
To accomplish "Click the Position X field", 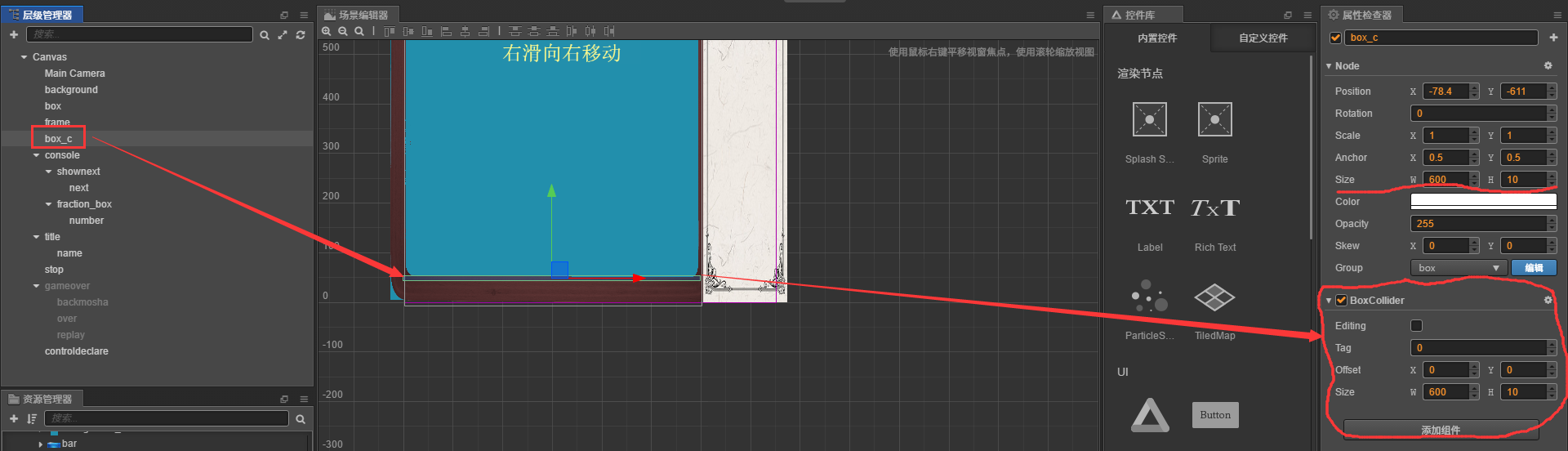I will pos(1445,92).
